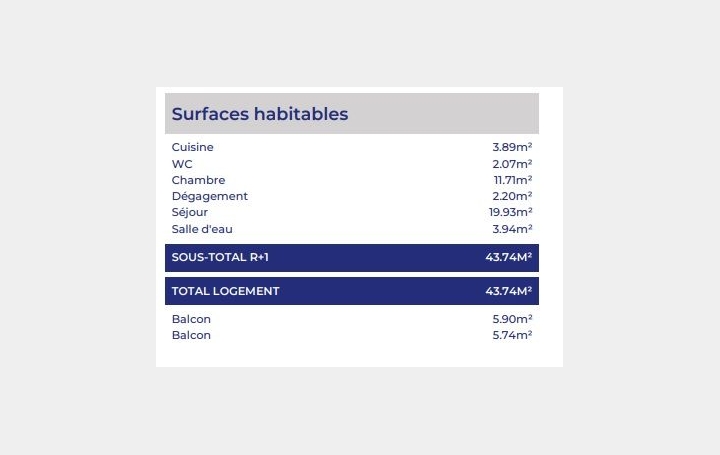The height and width of the screenshot is (455, 720).
Task: Select the Cuisine row label
Action: [x=193, y=147]
